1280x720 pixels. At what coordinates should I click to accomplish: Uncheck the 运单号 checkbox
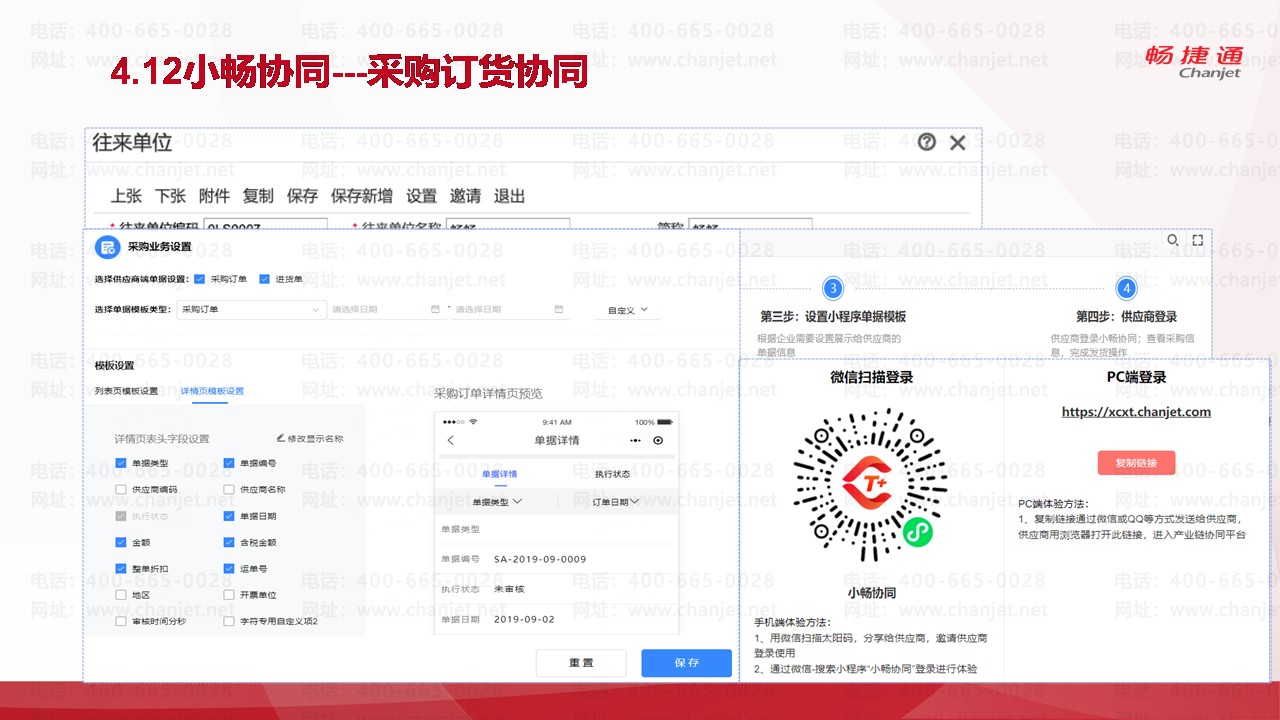[x=229, y=568]
